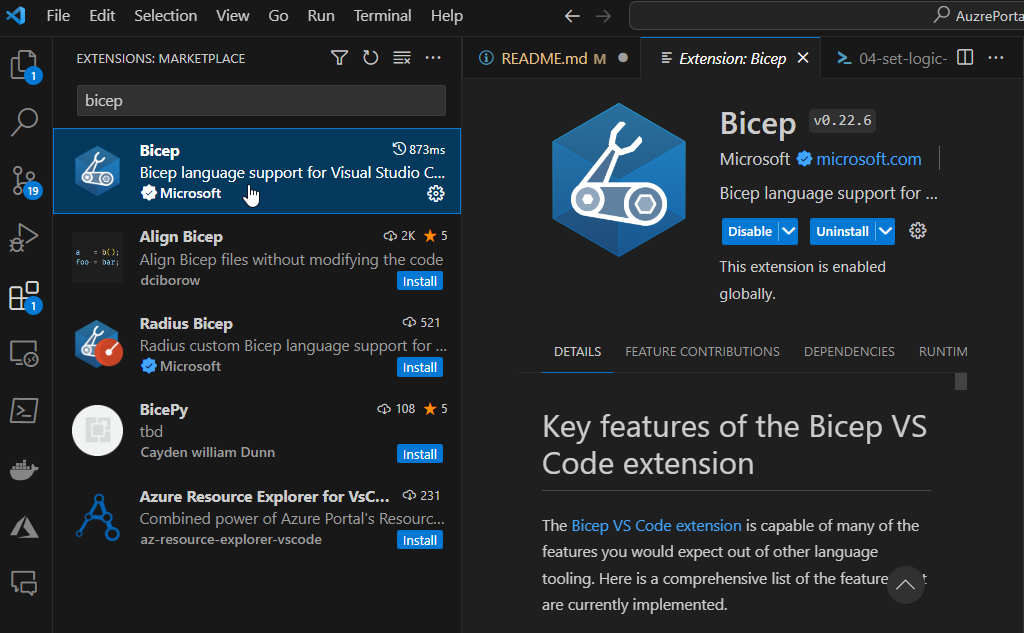
Task: Click the v0.22.6 version badge
Action: click(x=842, y=121)
